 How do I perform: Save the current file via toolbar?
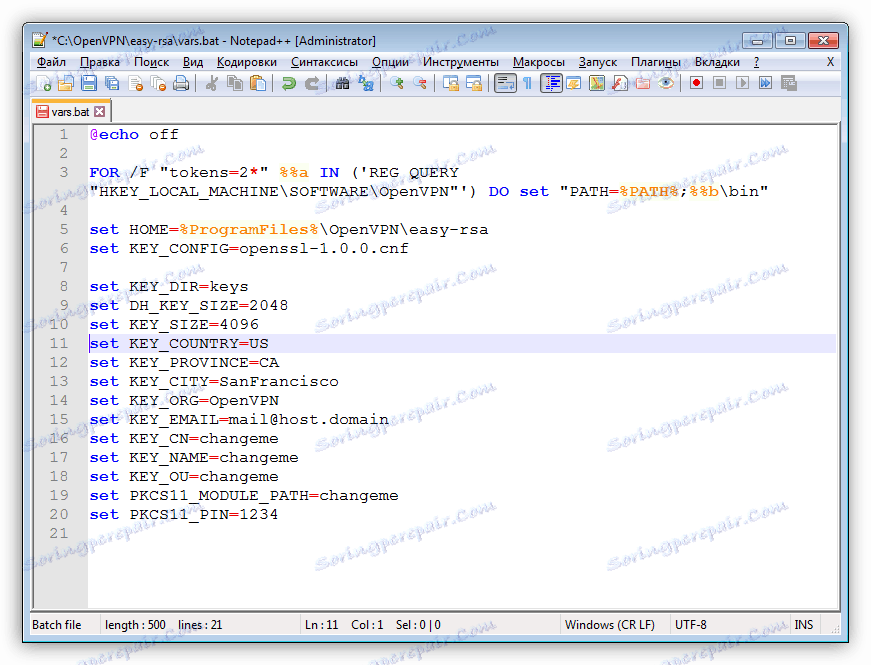point(89,83)
